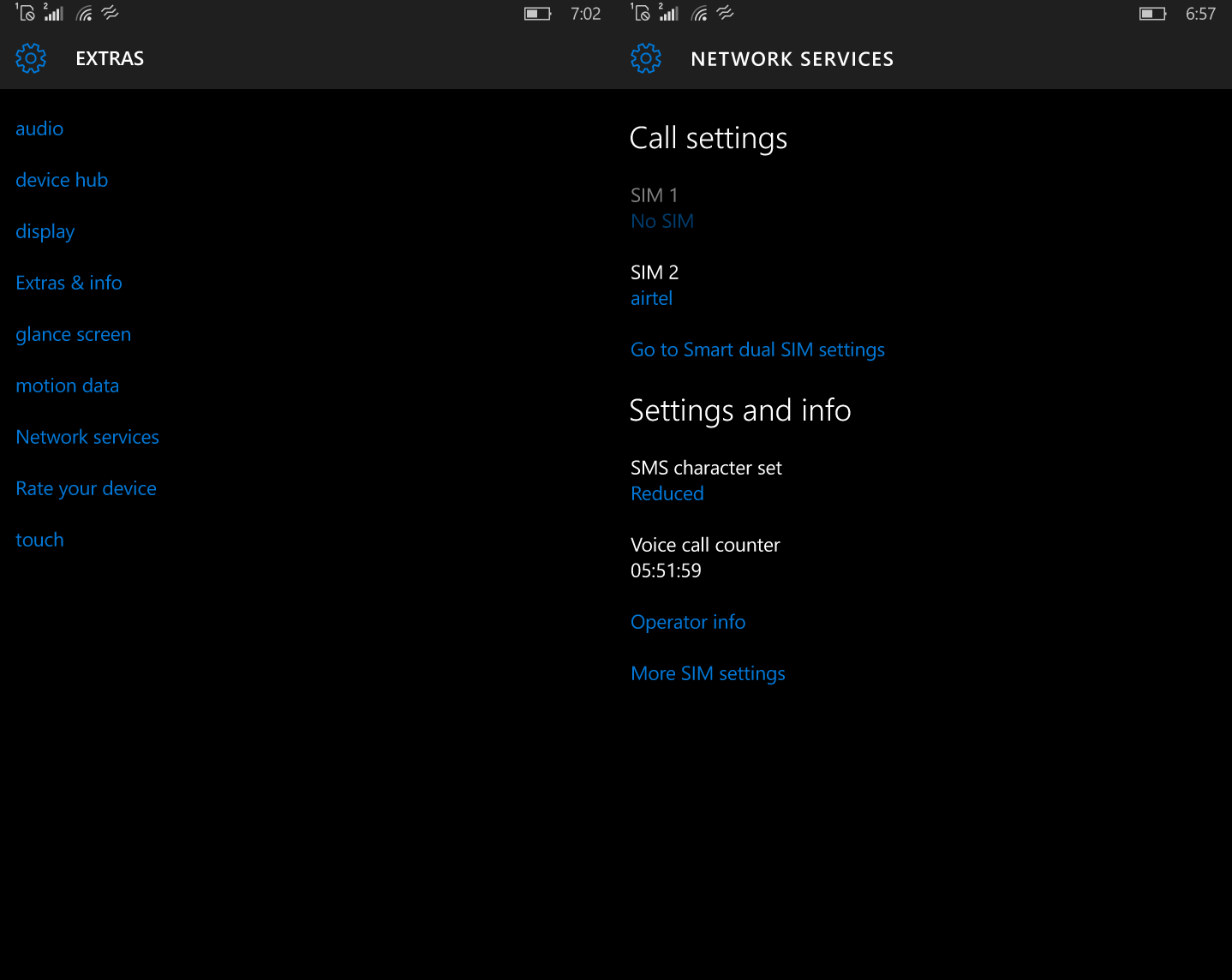Open Network services from the Extras list
Screen dimensions: 1232x980
coord(87,437)
